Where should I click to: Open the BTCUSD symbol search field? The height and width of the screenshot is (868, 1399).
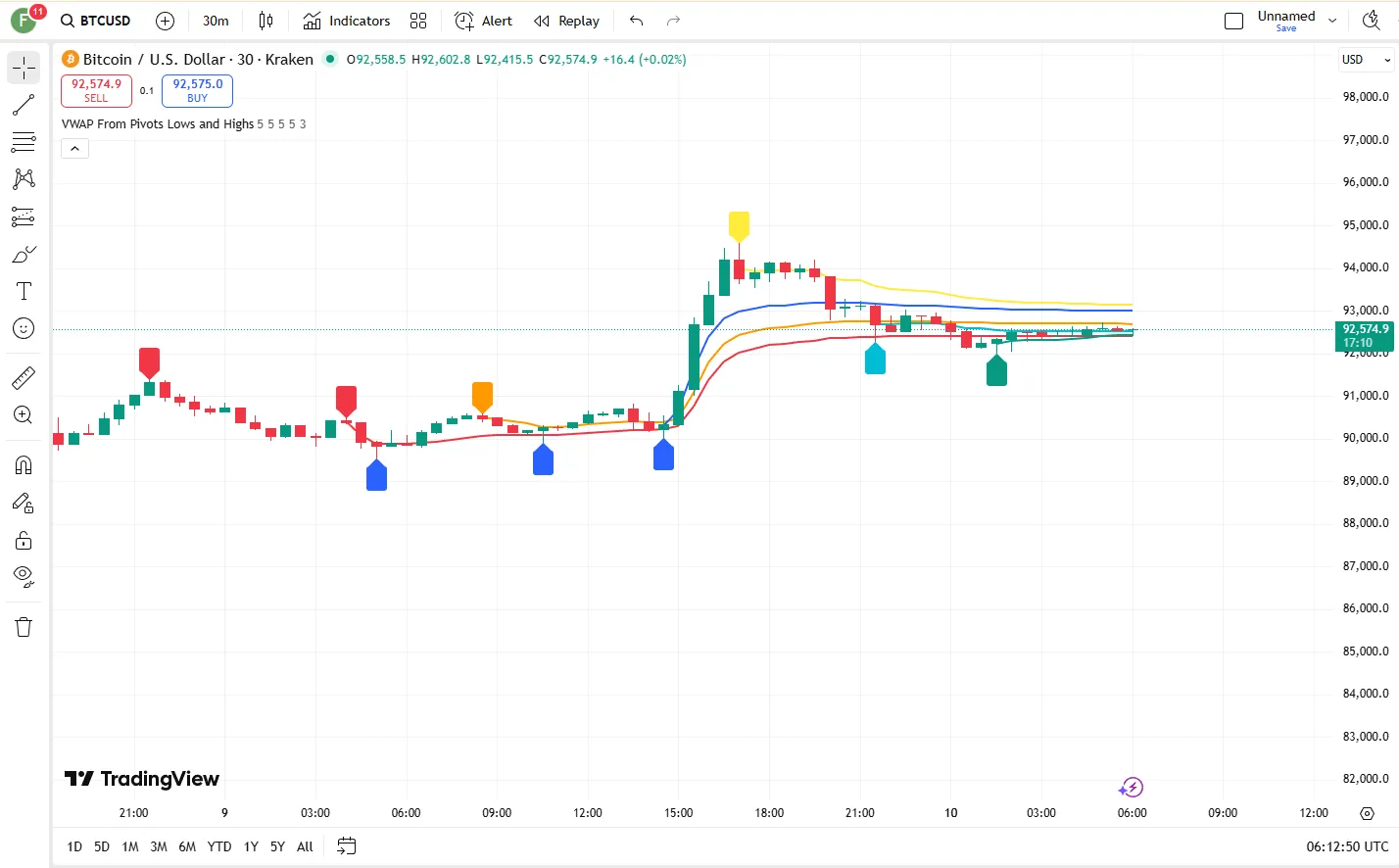(95, 21)
